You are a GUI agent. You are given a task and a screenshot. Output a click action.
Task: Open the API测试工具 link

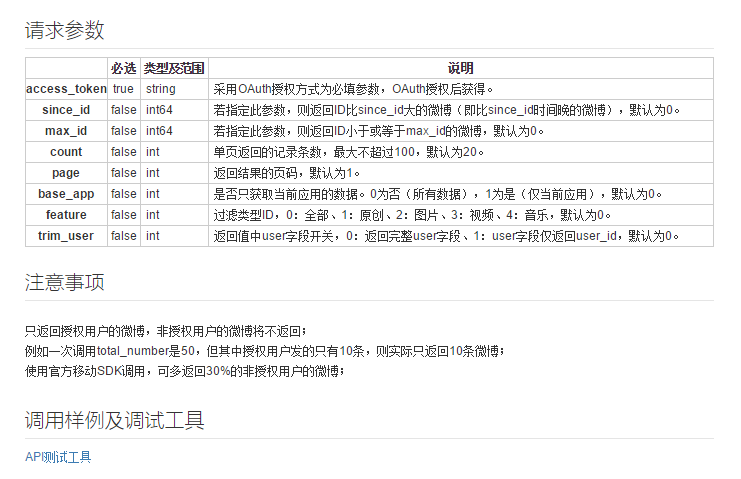[58, 457]
